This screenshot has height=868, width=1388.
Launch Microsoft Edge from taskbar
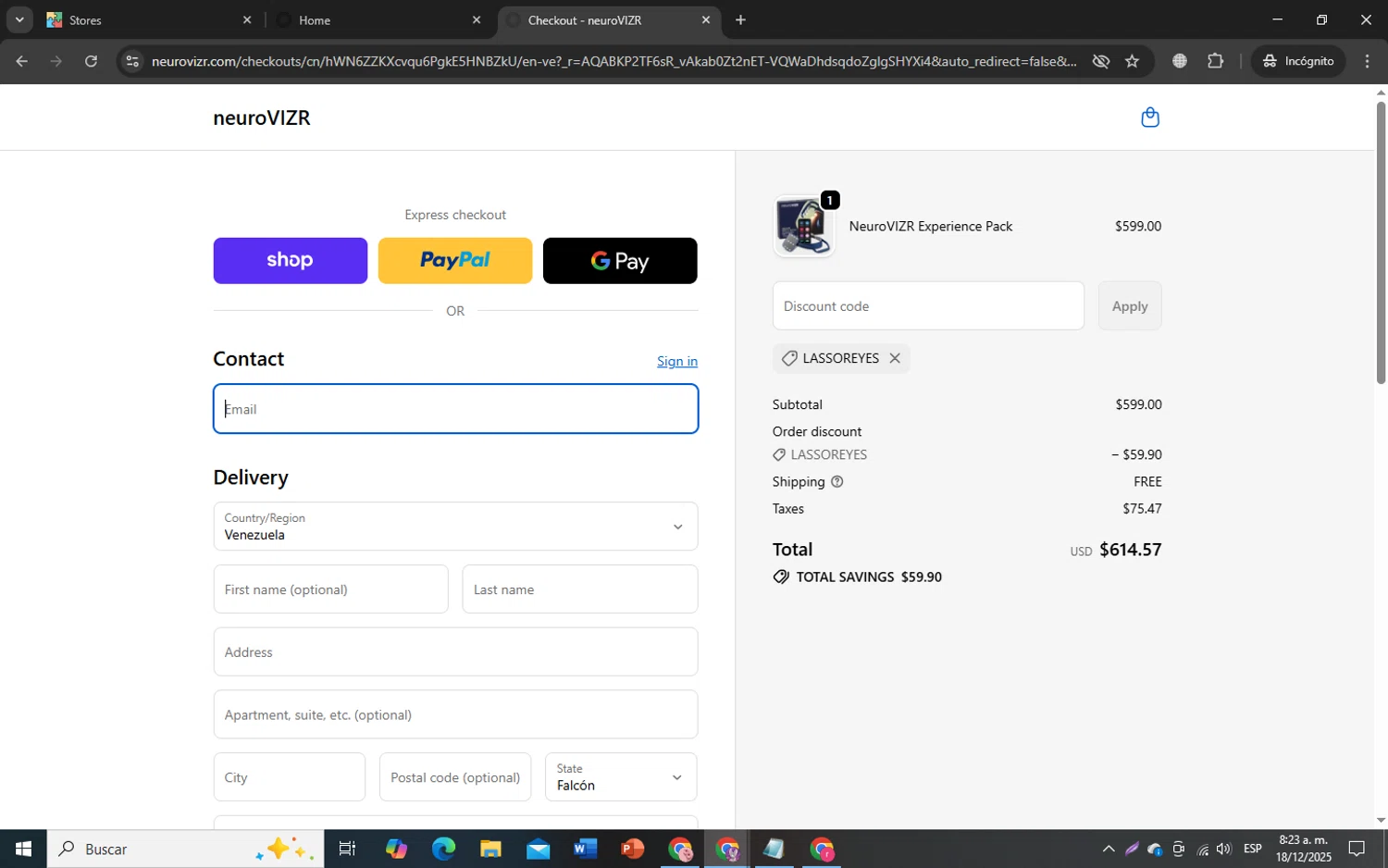pyautogui.click(x=443, y=849)
